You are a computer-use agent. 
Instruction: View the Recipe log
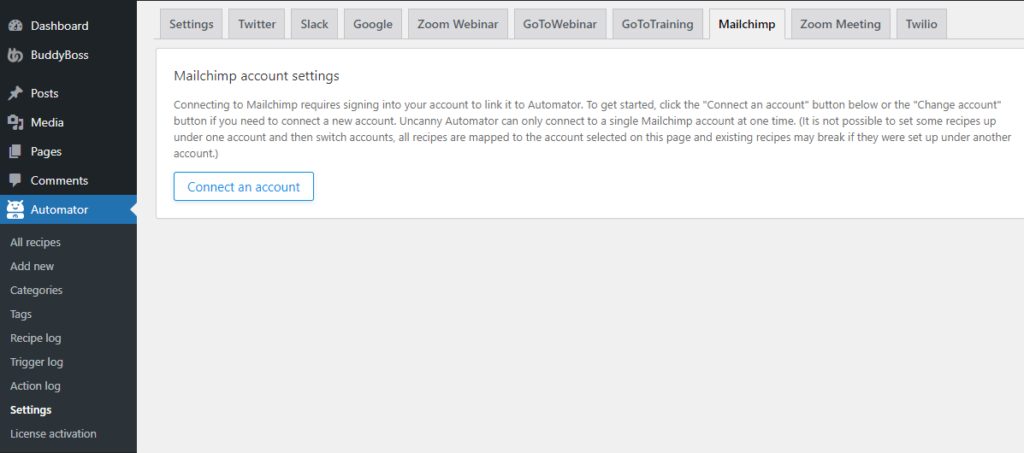coord(36,338)
